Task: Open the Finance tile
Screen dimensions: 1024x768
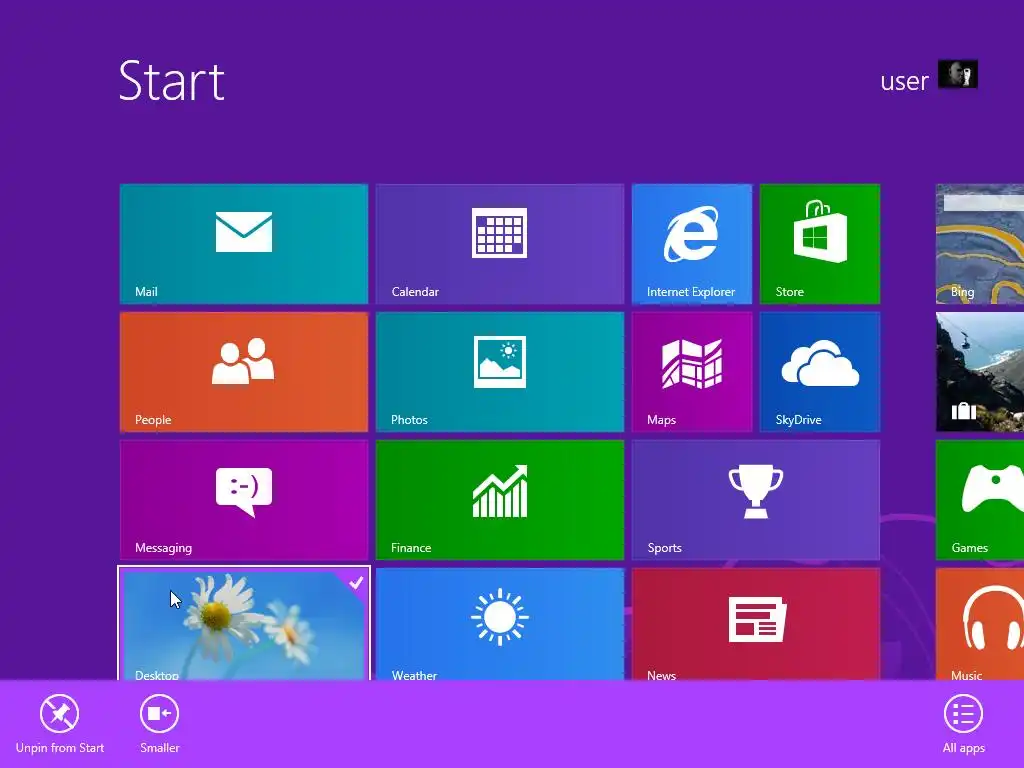Action: 500,500
